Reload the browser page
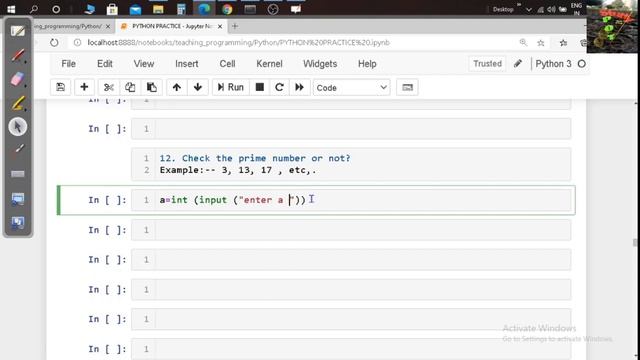Viewport: 640px width, 360px height. [54, 42]
